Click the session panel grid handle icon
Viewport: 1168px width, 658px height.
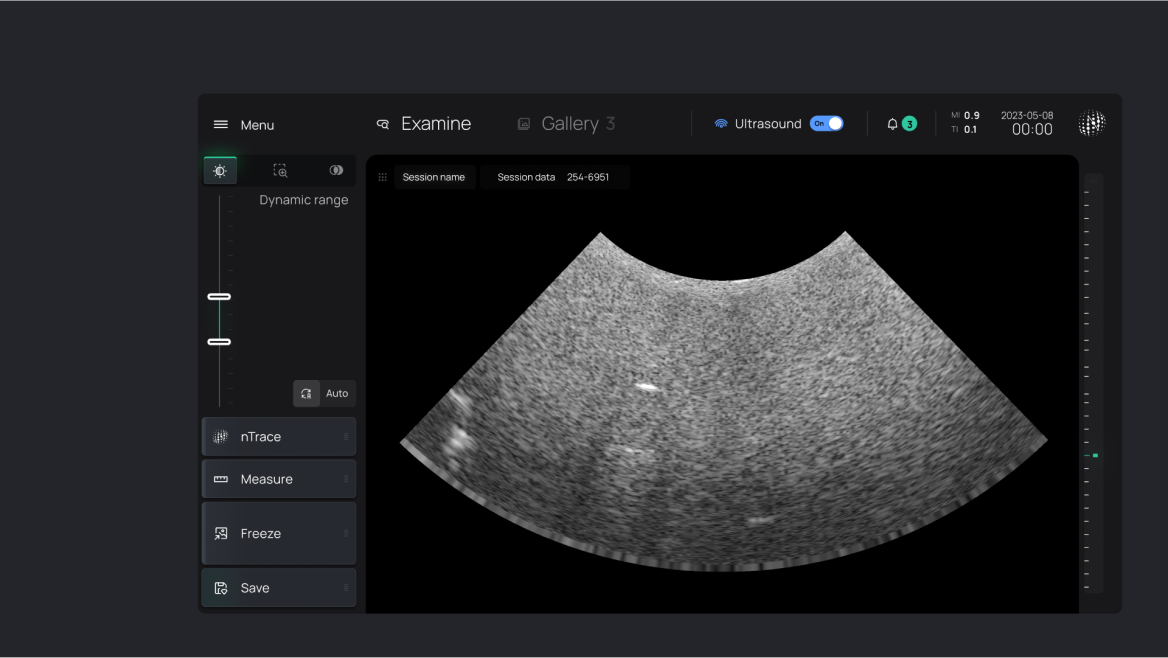(382, 177)
